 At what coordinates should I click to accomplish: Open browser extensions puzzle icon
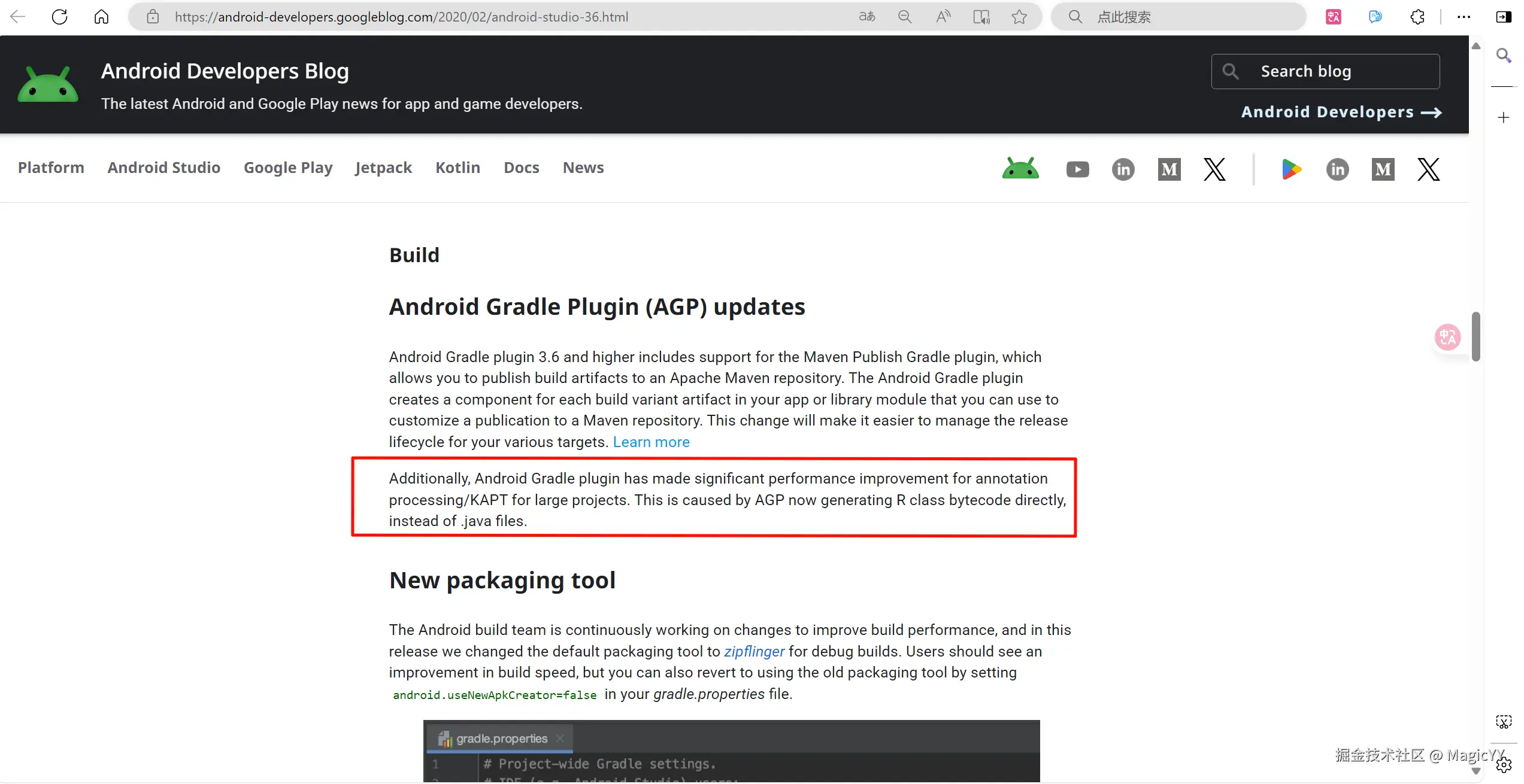(x=1417, y=17)
